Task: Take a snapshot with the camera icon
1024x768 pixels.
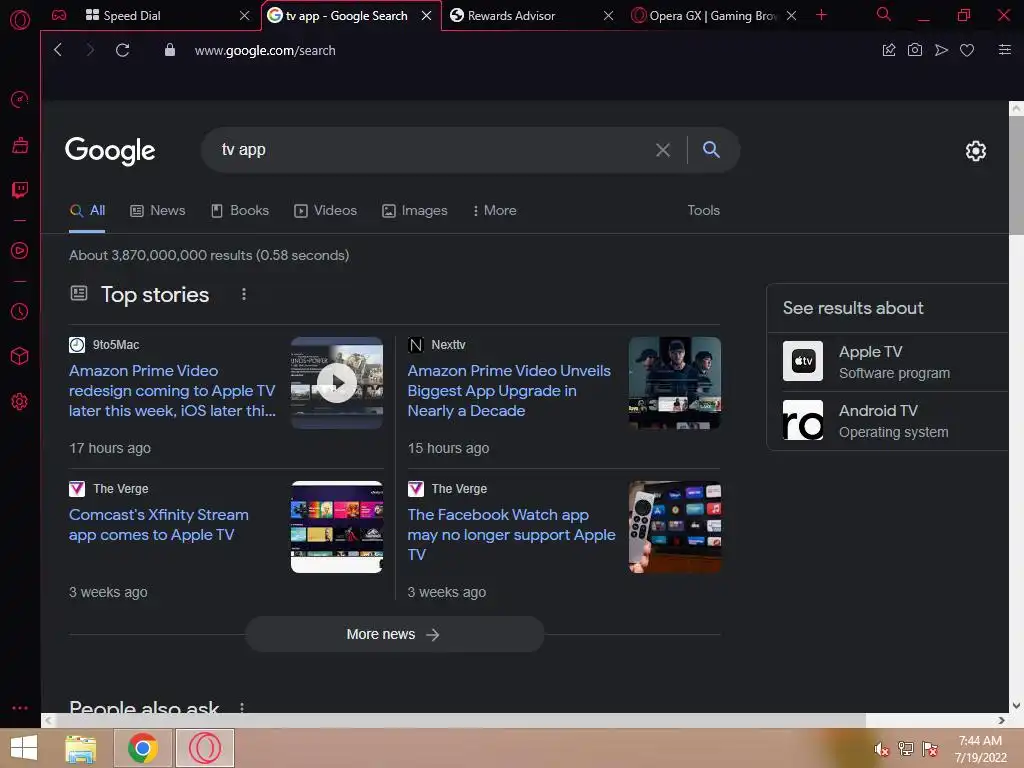Action: pos(915,50)
